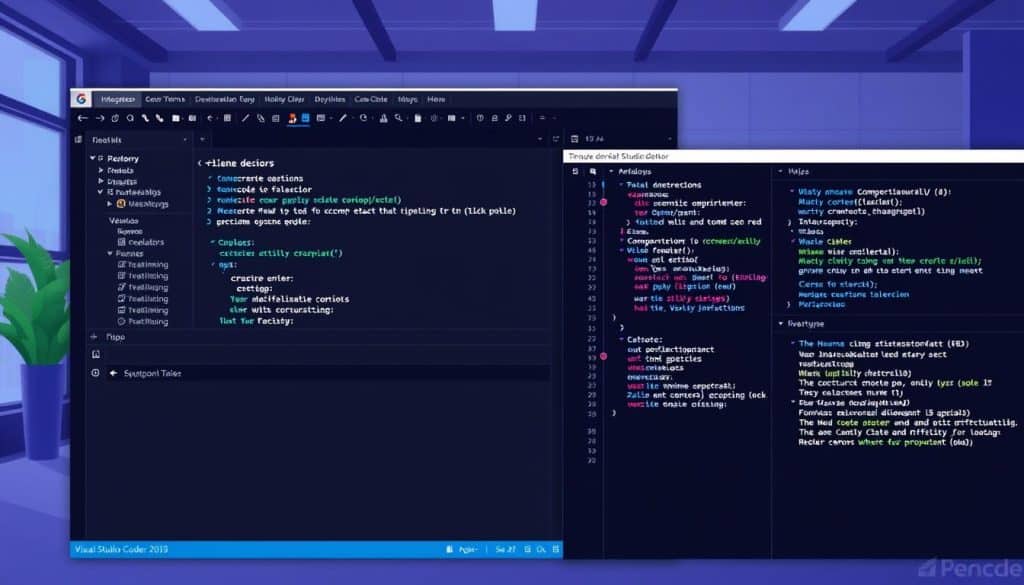1024x585 pixels.
Task: Click the back chevron before 'Hlene deciors'
Action: [x=200, y=163]
